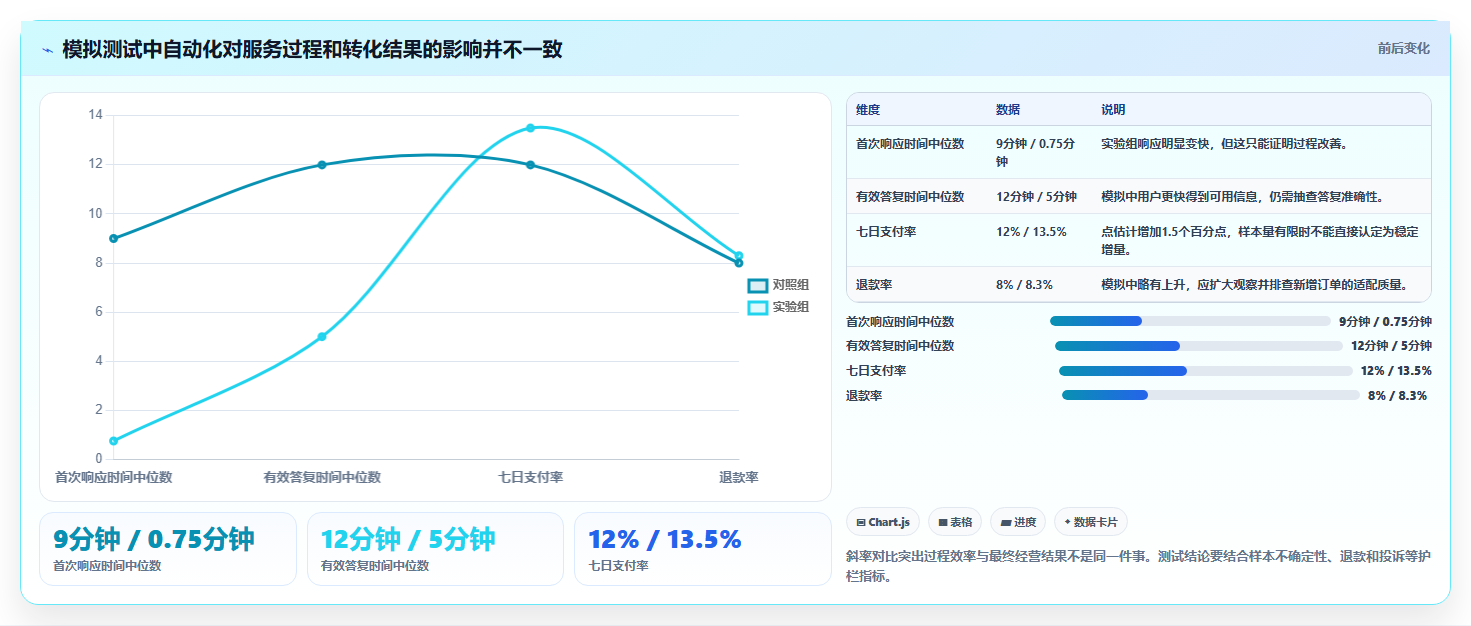Click table cell 8% / 8.3%
Viewport: 1471px width, 626px height.
click(x=1024, y=285)
